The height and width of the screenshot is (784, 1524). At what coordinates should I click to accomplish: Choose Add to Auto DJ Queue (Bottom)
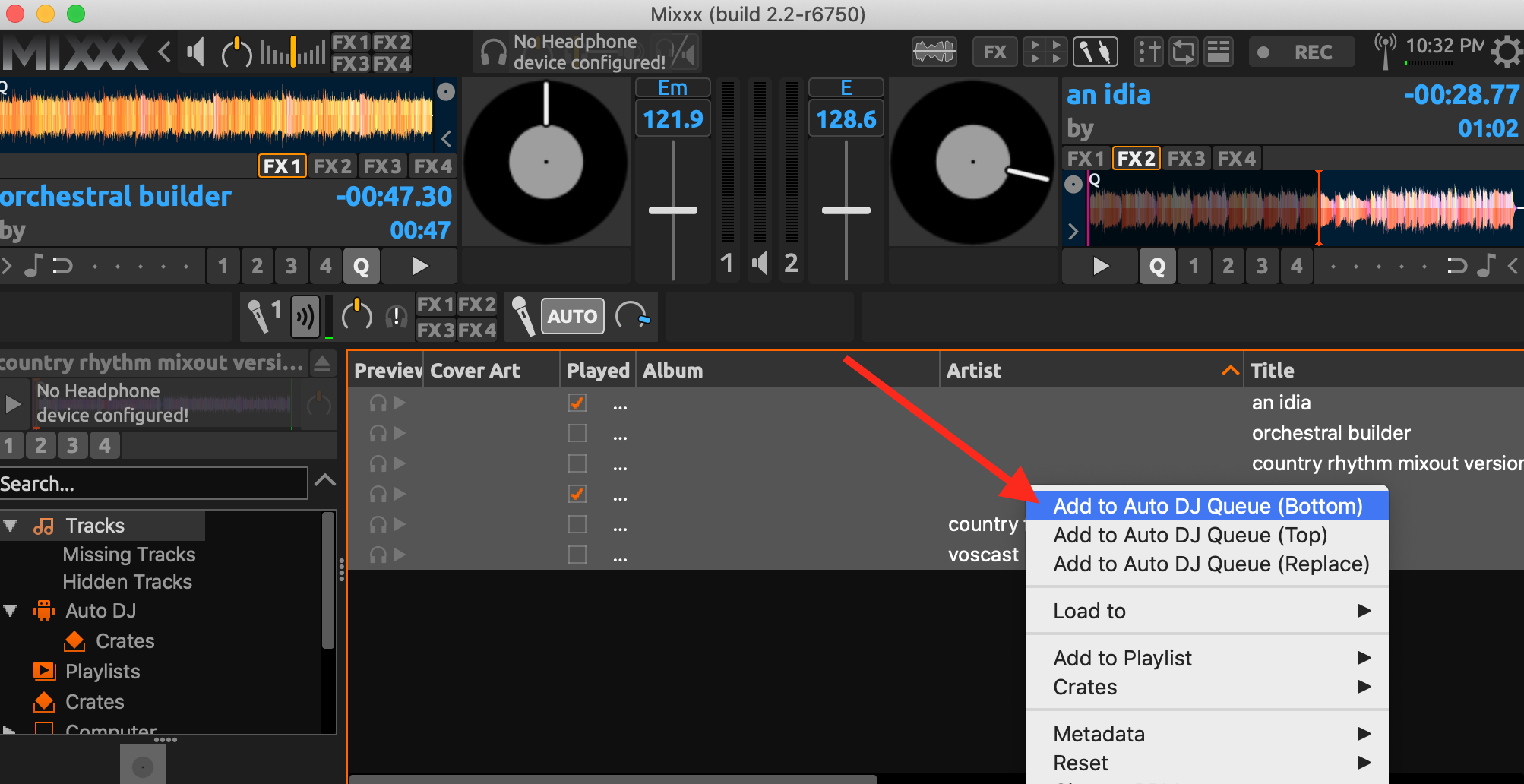coord(1207,506)
